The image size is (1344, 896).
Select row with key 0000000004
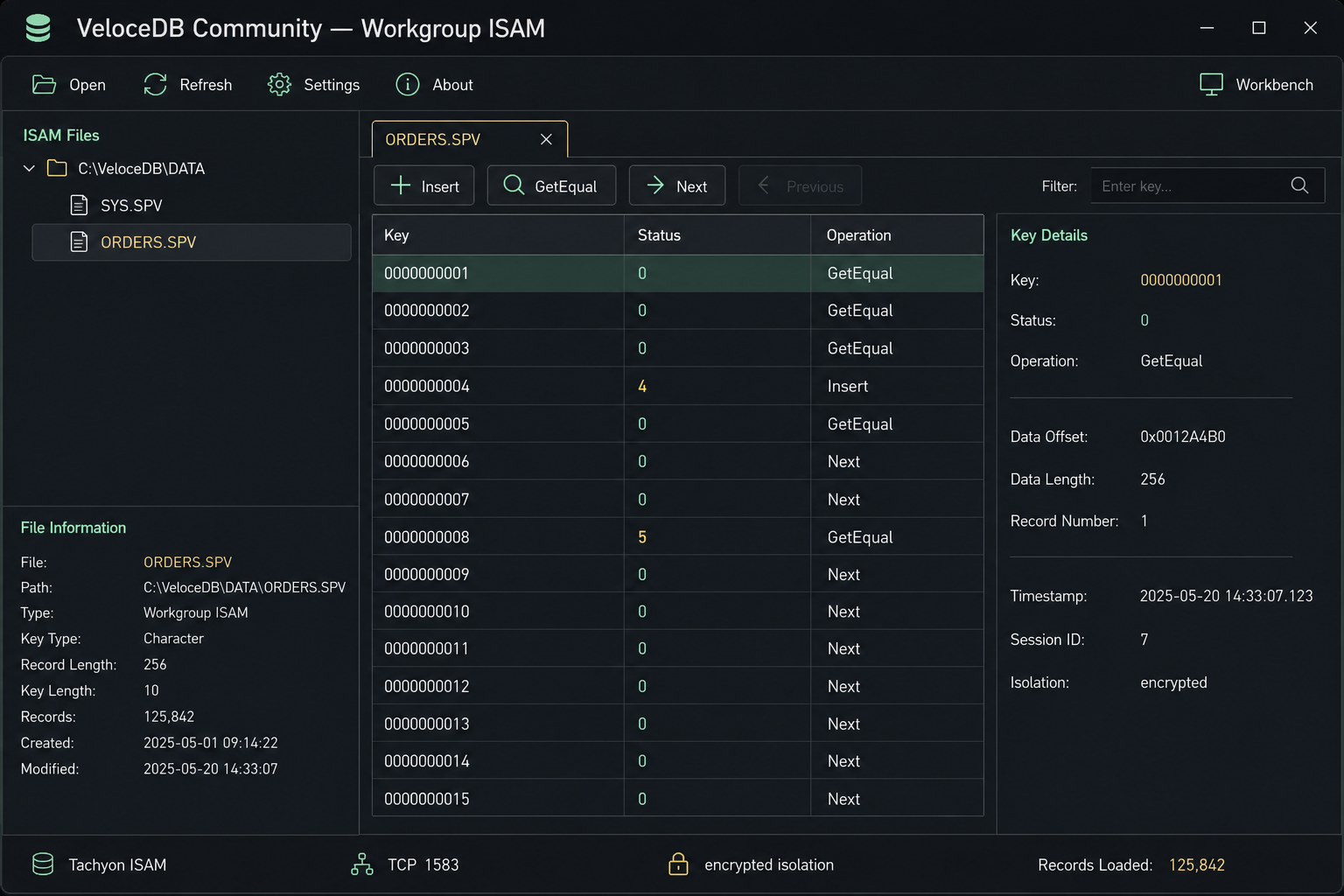click(678, 386)
